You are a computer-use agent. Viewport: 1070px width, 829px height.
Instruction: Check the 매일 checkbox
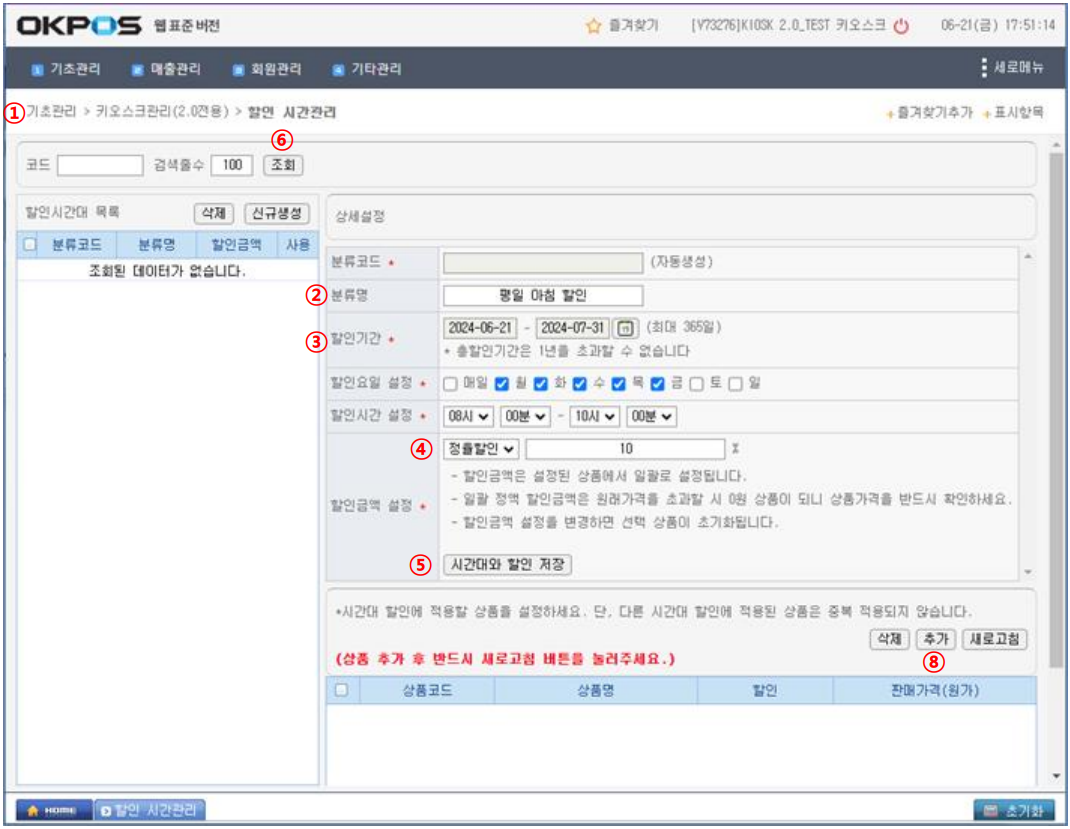[x=450, y=383]
